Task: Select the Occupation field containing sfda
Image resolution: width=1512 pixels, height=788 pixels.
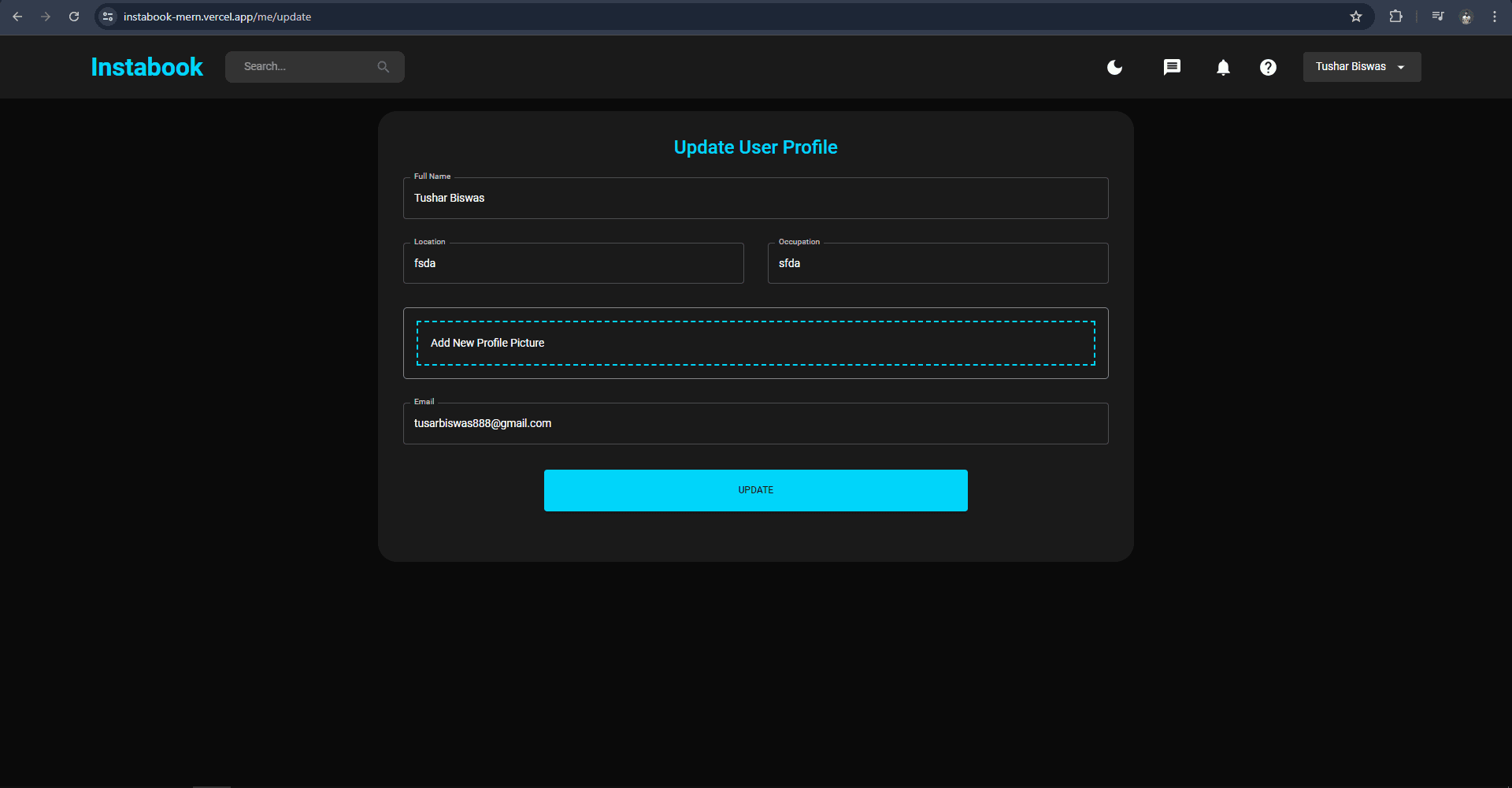Action: (x=936, y=263)
